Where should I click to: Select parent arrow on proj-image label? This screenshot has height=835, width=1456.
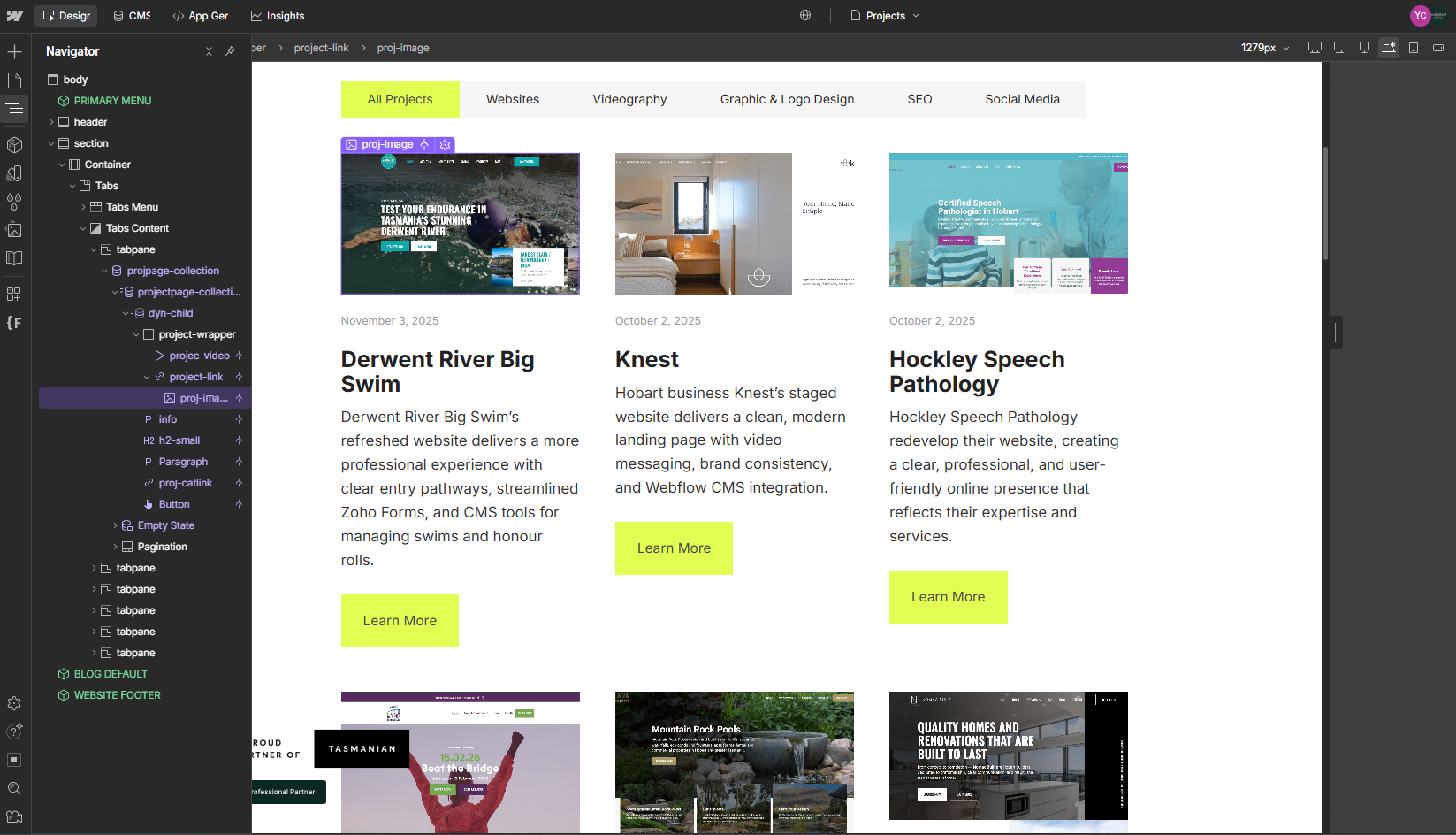(x=425, y=144)
